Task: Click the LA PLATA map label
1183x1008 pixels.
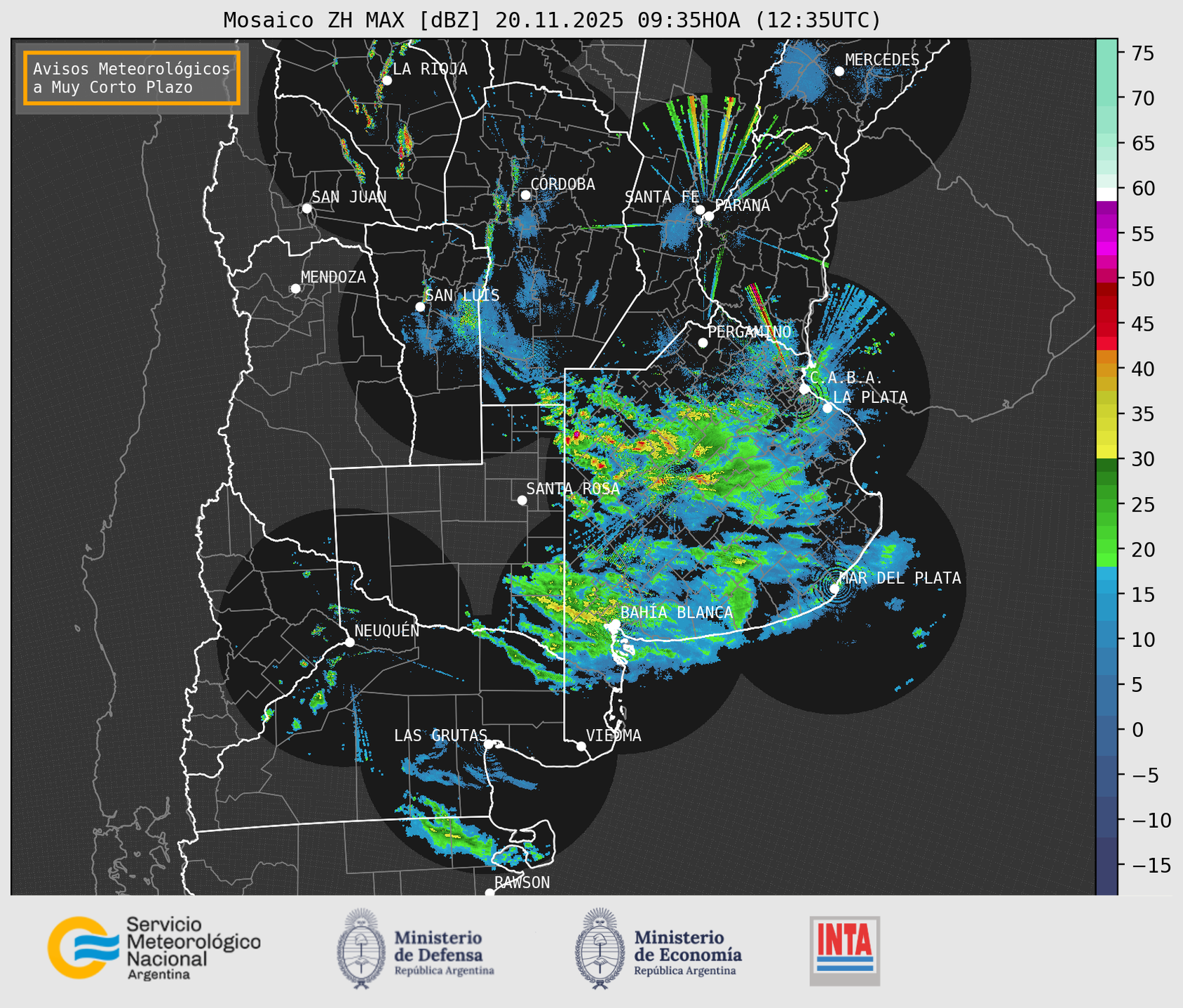Action: tap(870, 397)
